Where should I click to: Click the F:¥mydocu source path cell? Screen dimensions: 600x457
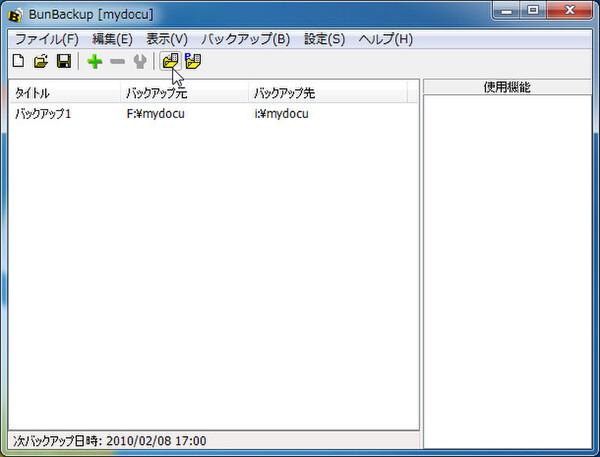click(x=155, y=114)
